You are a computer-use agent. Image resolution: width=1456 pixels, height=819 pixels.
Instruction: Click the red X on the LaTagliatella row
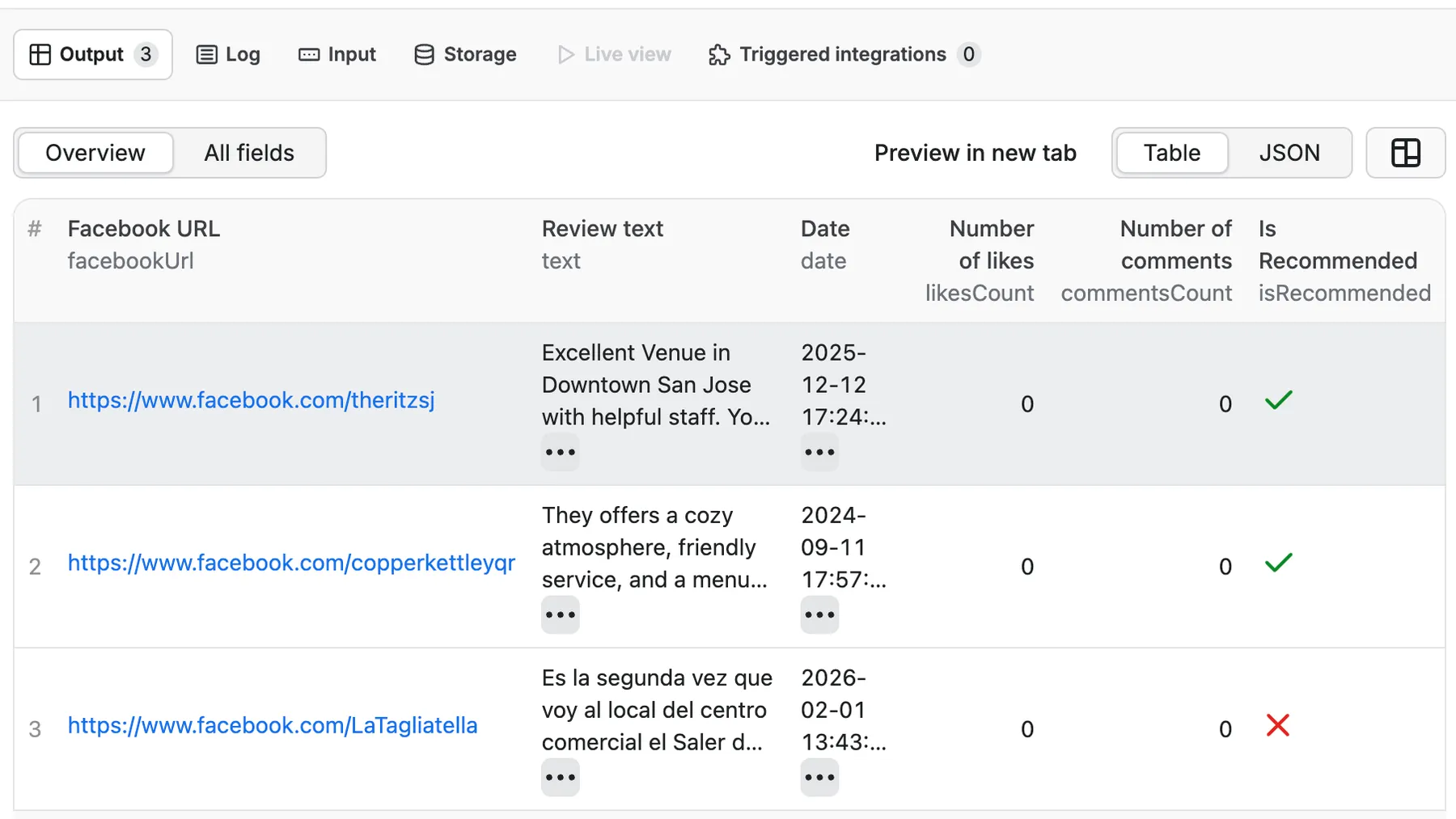pos(1278,726)
